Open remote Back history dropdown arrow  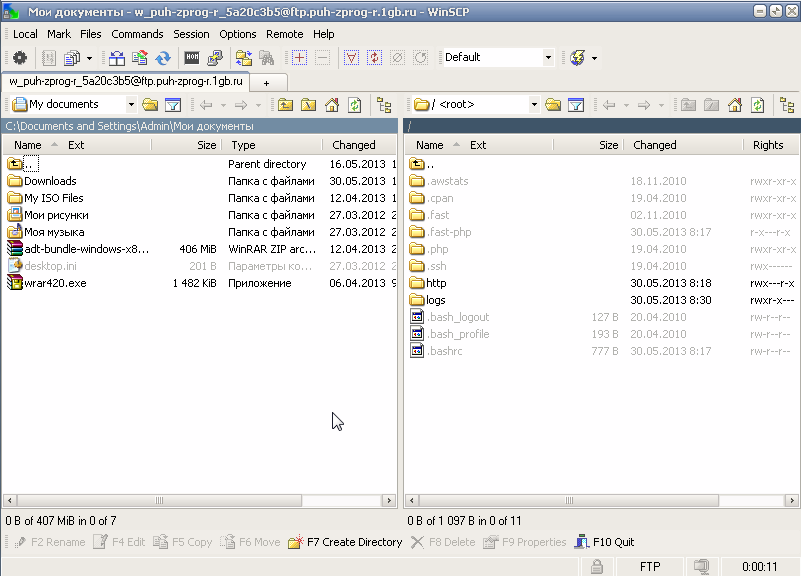tap(626, 105)
